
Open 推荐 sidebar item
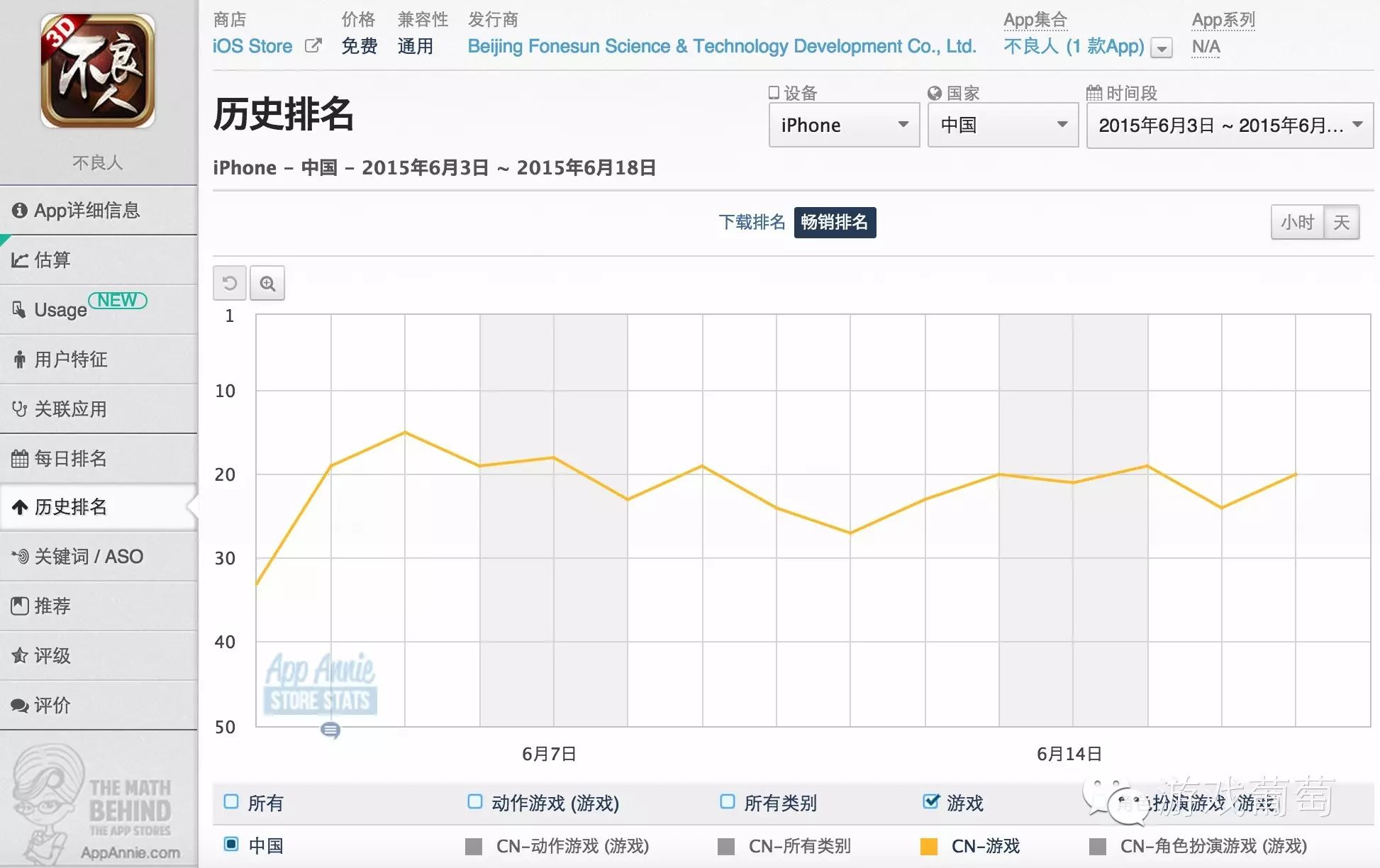(x=99, y=606)
